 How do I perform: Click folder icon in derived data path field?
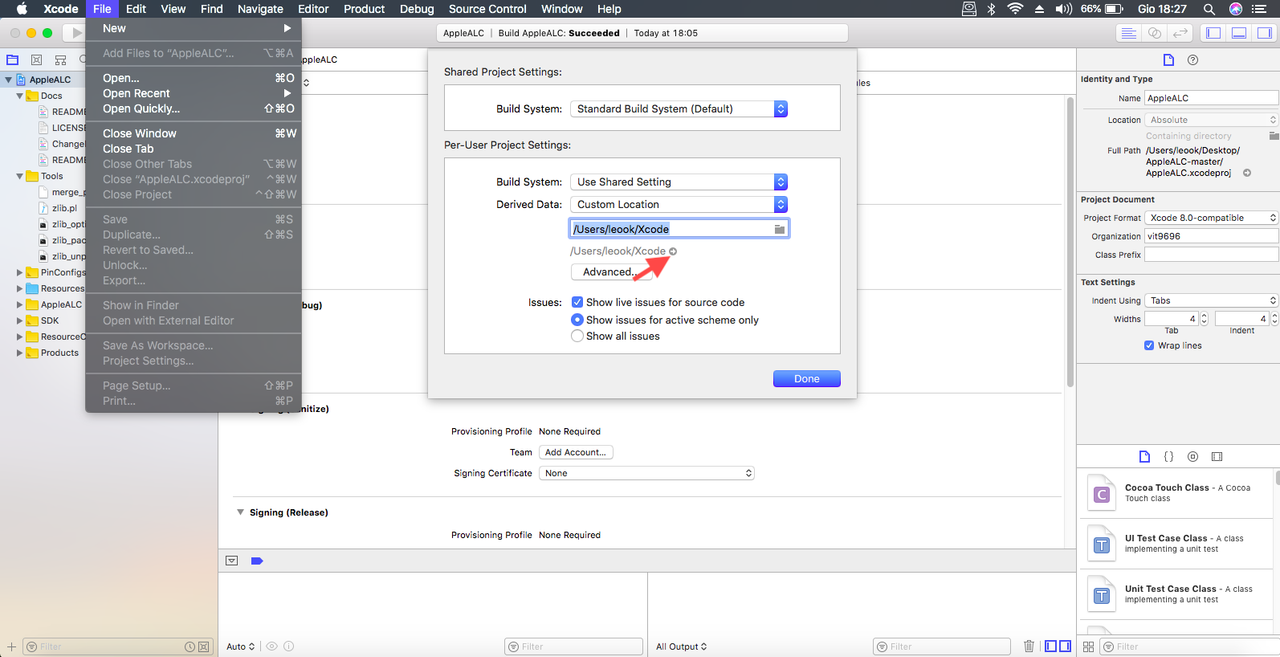779,229
